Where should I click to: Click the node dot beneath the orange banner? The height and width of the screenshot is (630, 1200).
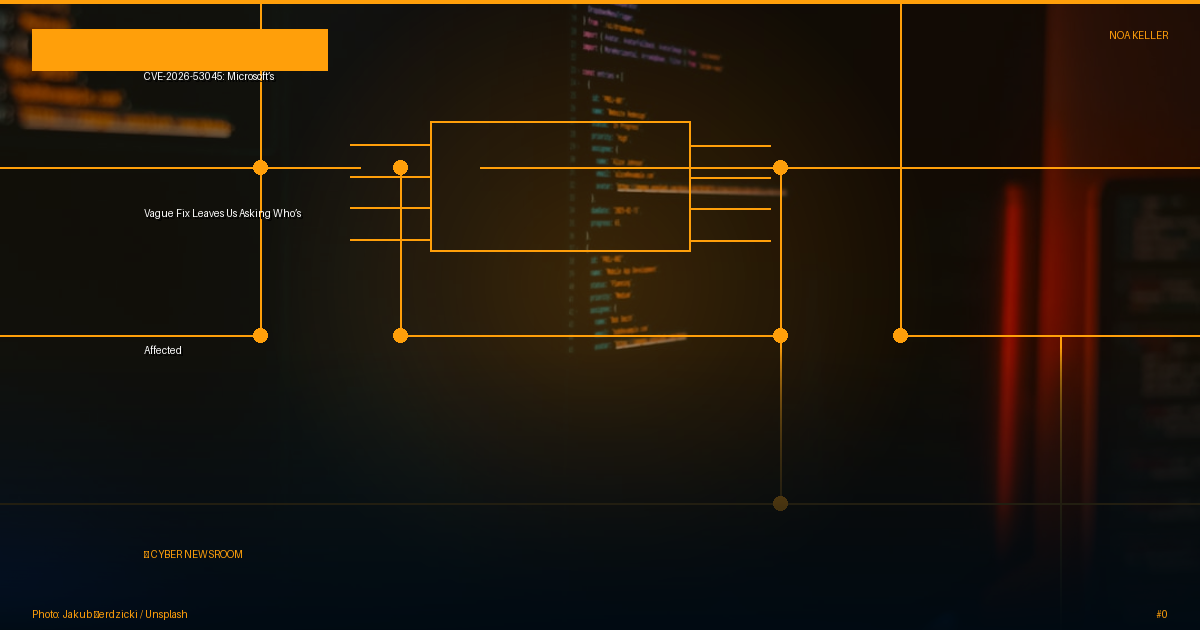tap(260, 167)
